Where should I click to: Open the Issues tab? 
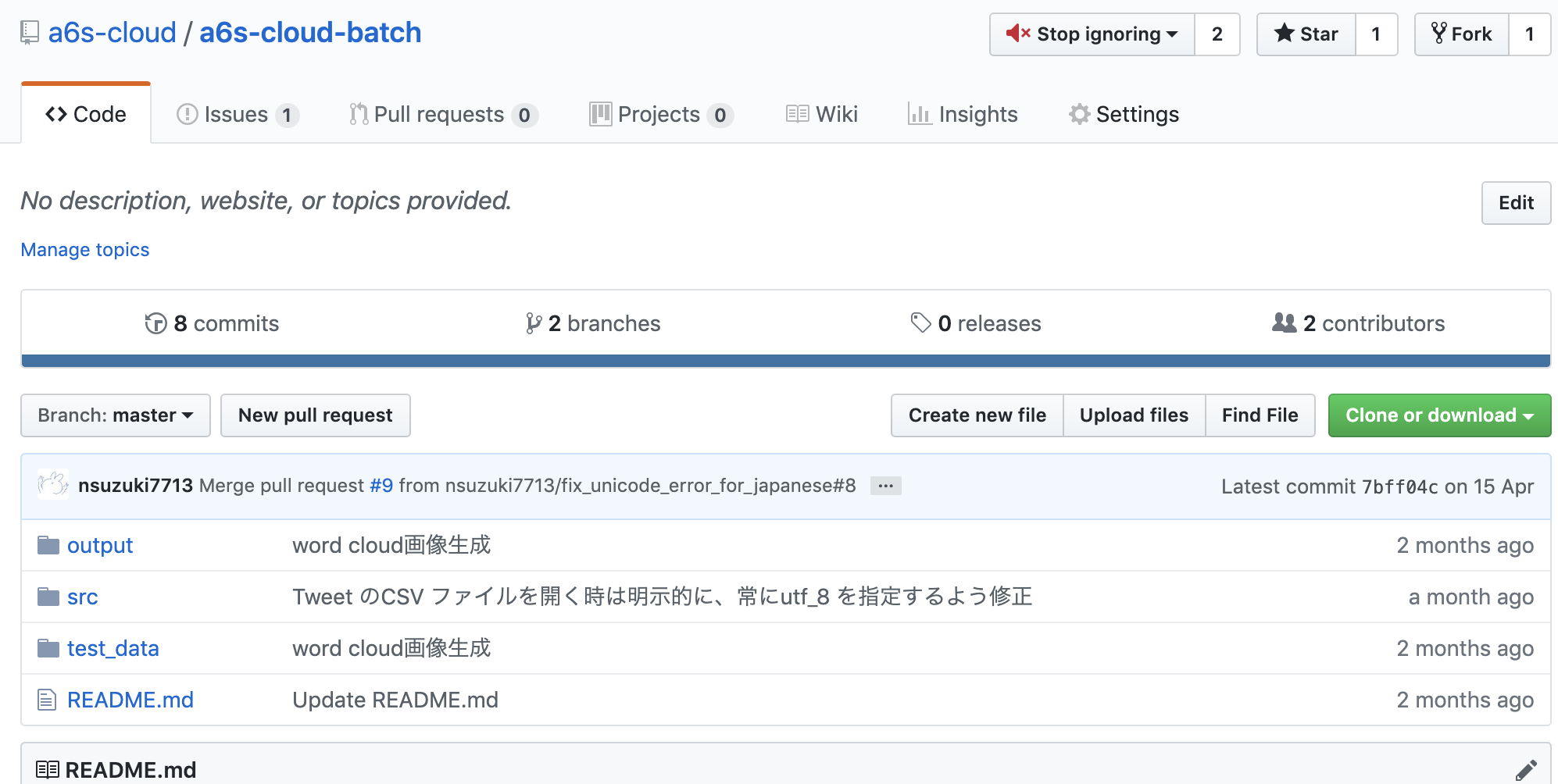(x=238, y=115)
